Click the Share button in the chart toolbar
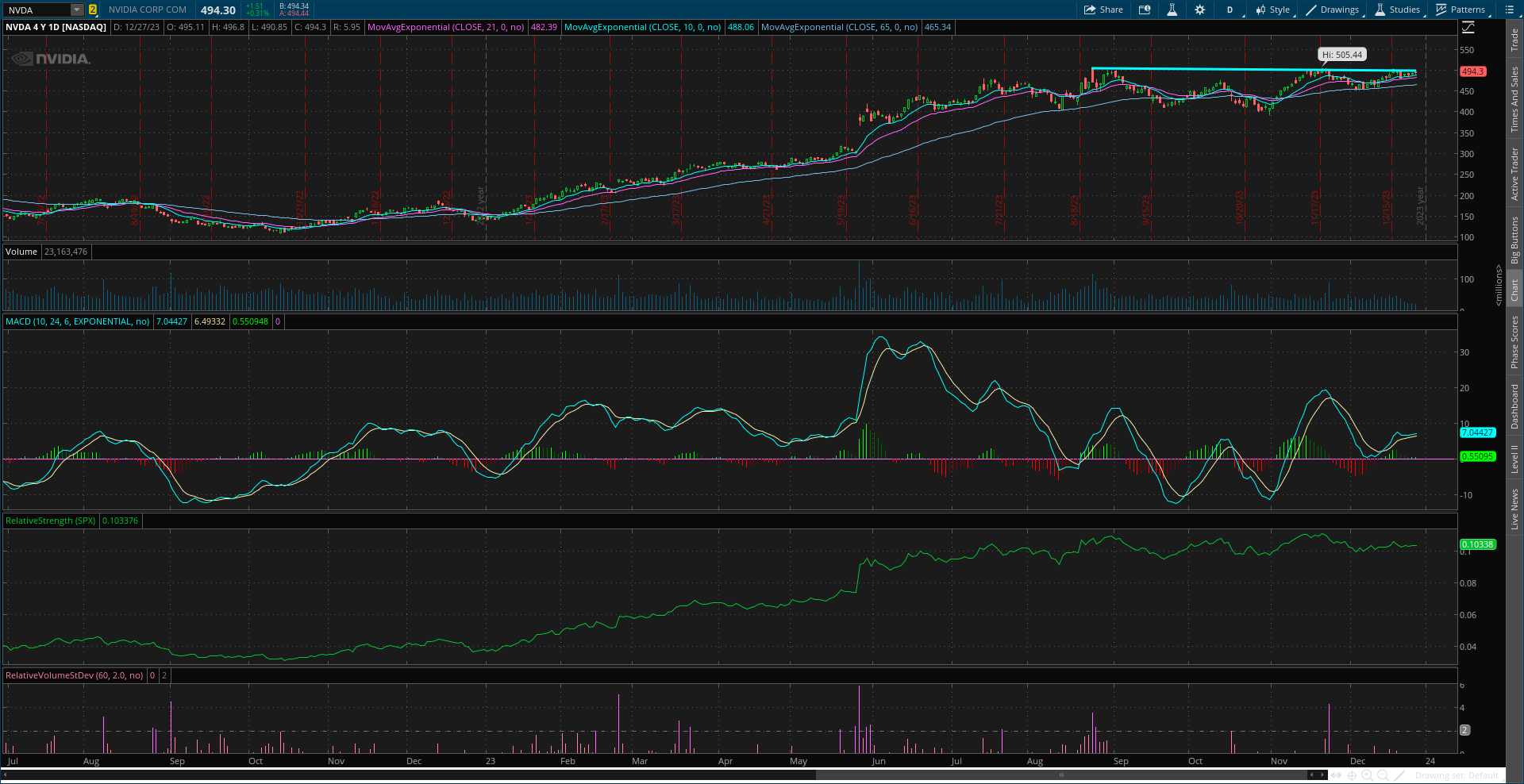This screenshot has height=784, width=1524. click(1103, 10)
